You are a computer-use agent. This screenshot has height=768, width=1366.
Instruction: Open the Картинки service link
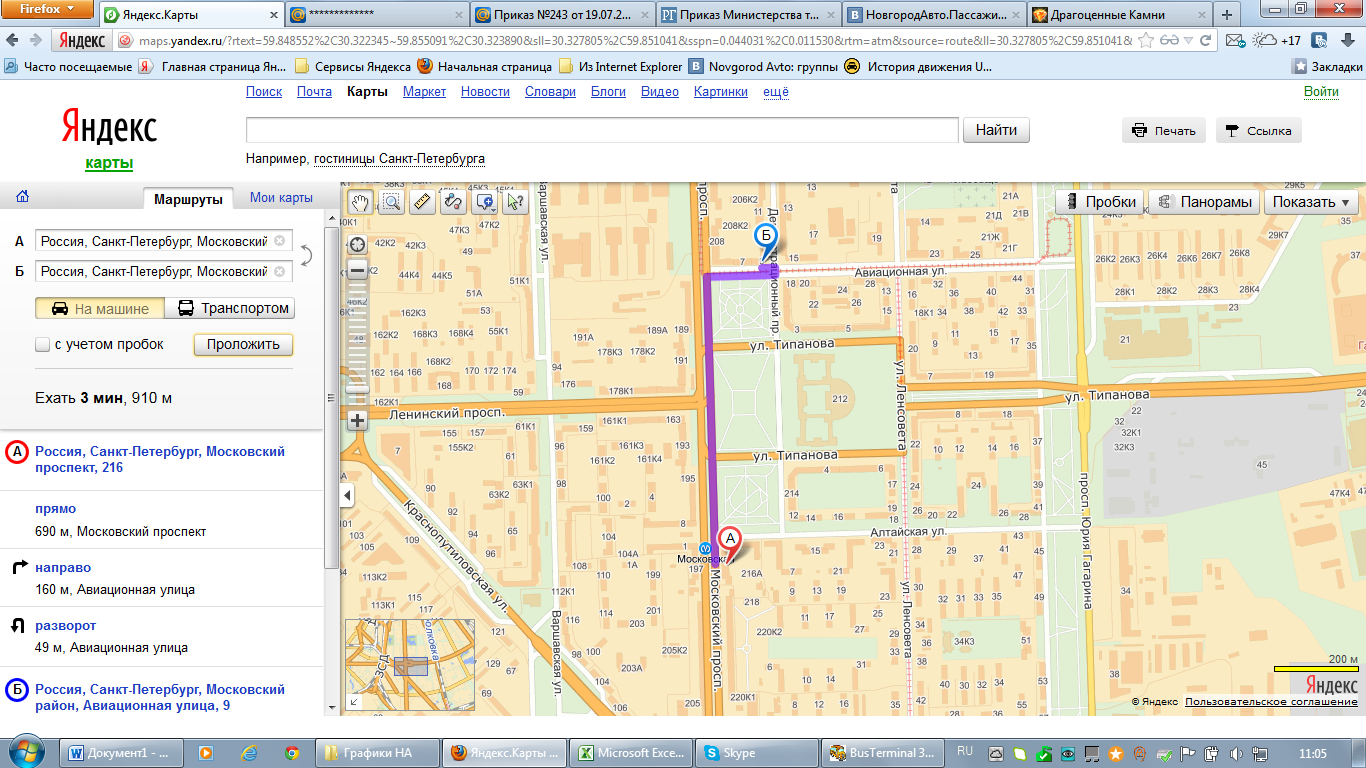pyautogui.click(x=721, y=92)
